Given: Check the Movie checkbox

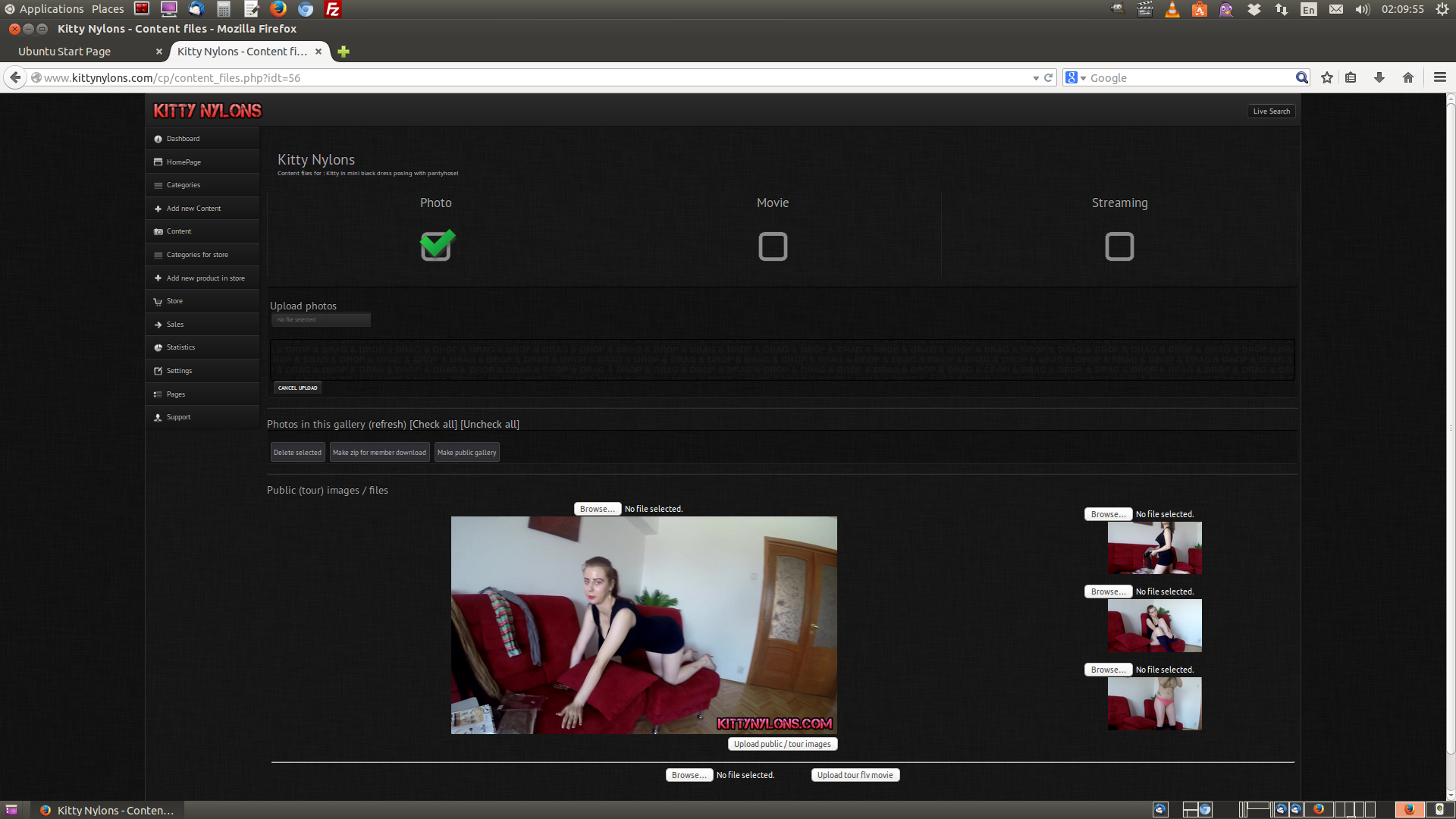Looking at the screenshot, I should [x=773, y=246].
